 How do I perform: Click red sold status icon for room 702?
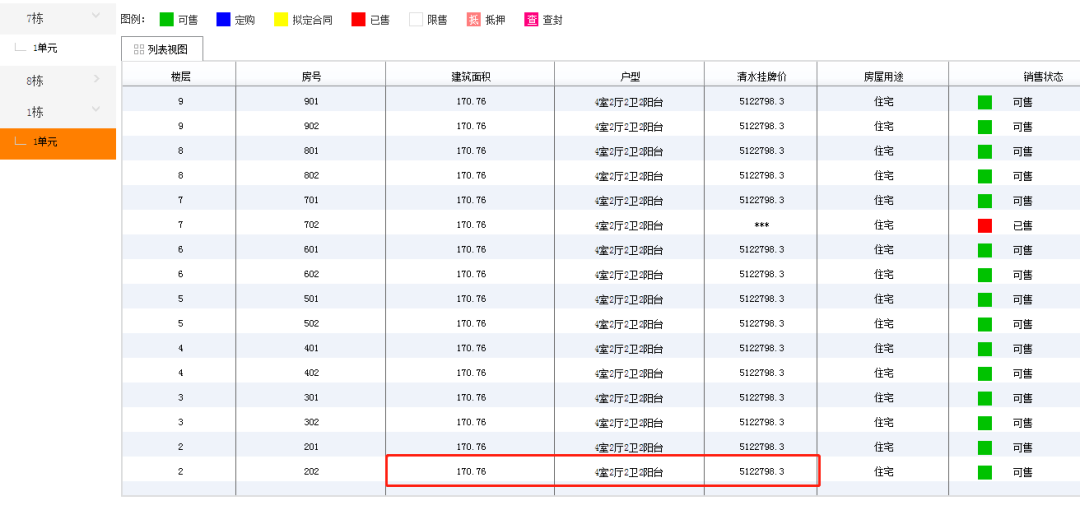tap(985, 225)
